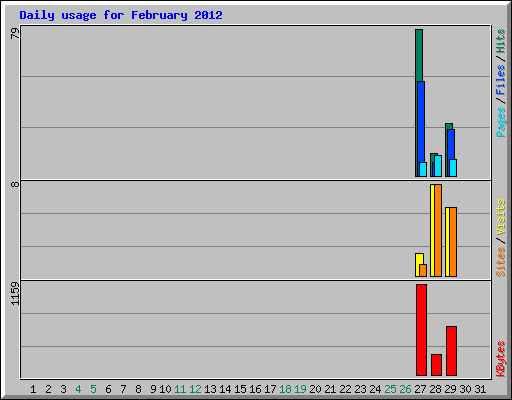The image size is (512, 400).
Task: Click the KBytes legend label
Action: coord(501,359)
